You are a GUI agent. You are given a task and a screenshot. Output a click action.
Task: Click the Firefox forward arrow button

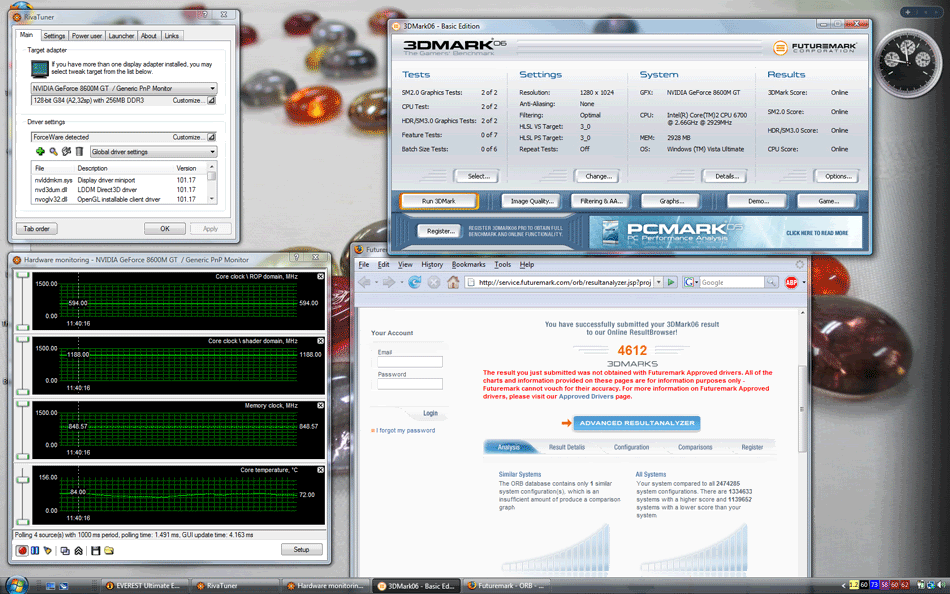tap(389, 282)
